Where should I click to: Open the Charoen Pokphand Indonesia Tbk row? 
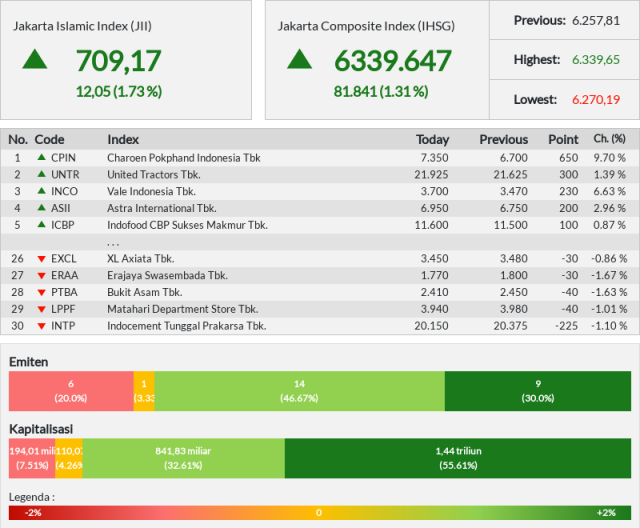pyautogui.click(x=183, y=157)
